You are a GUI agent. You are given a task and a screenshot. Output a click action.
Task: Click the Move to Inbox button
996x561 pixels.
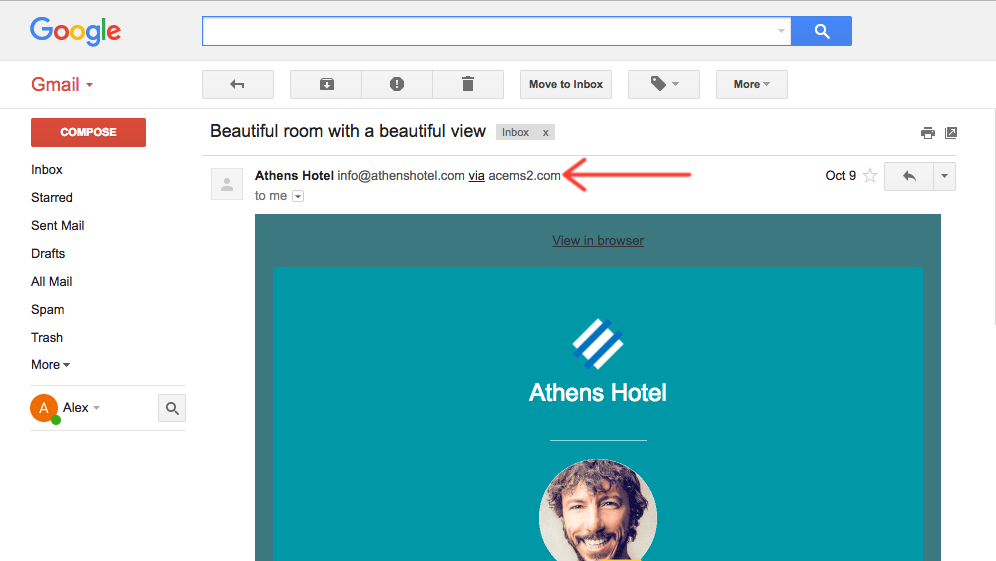566,85
